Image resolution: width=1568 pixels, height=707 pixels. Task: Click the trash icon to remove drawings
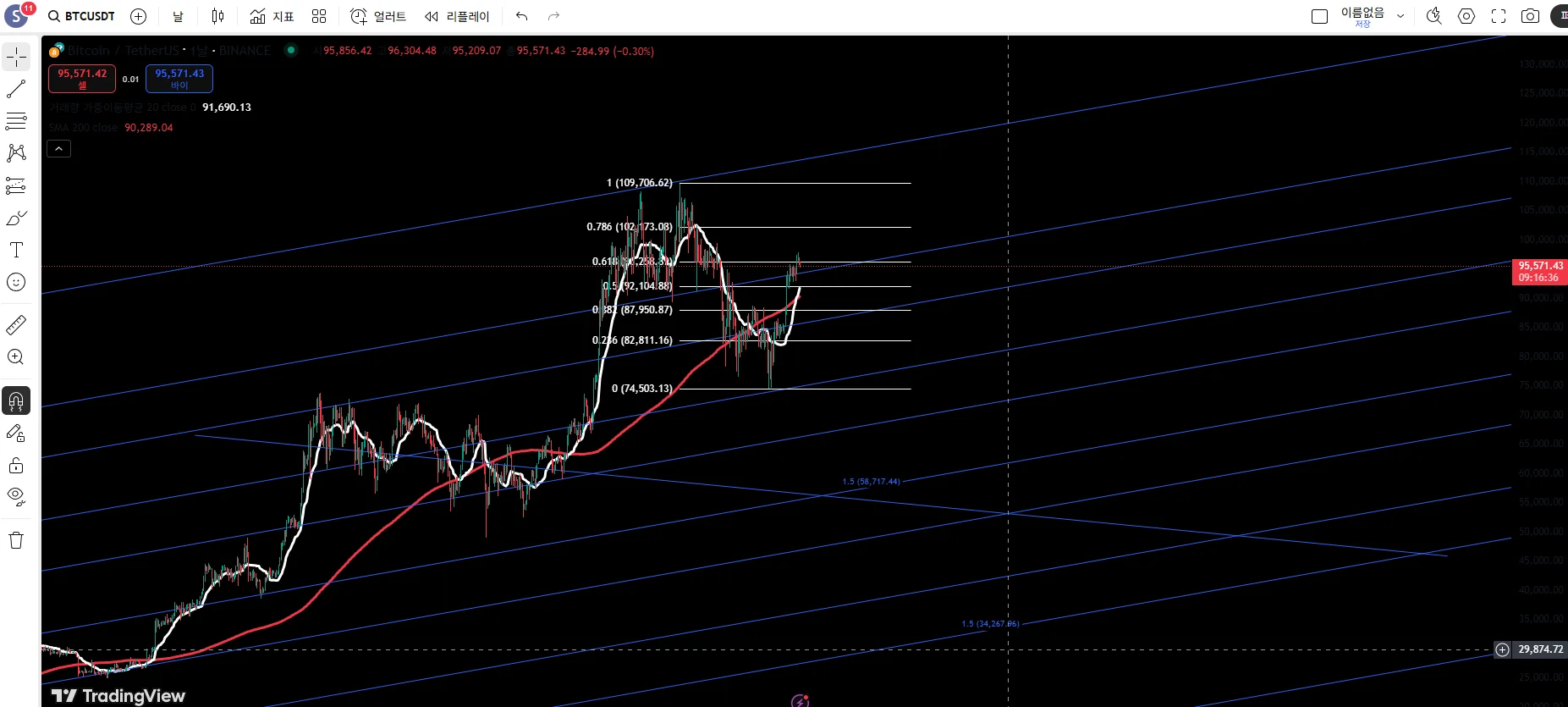click(x=16, y=540)
